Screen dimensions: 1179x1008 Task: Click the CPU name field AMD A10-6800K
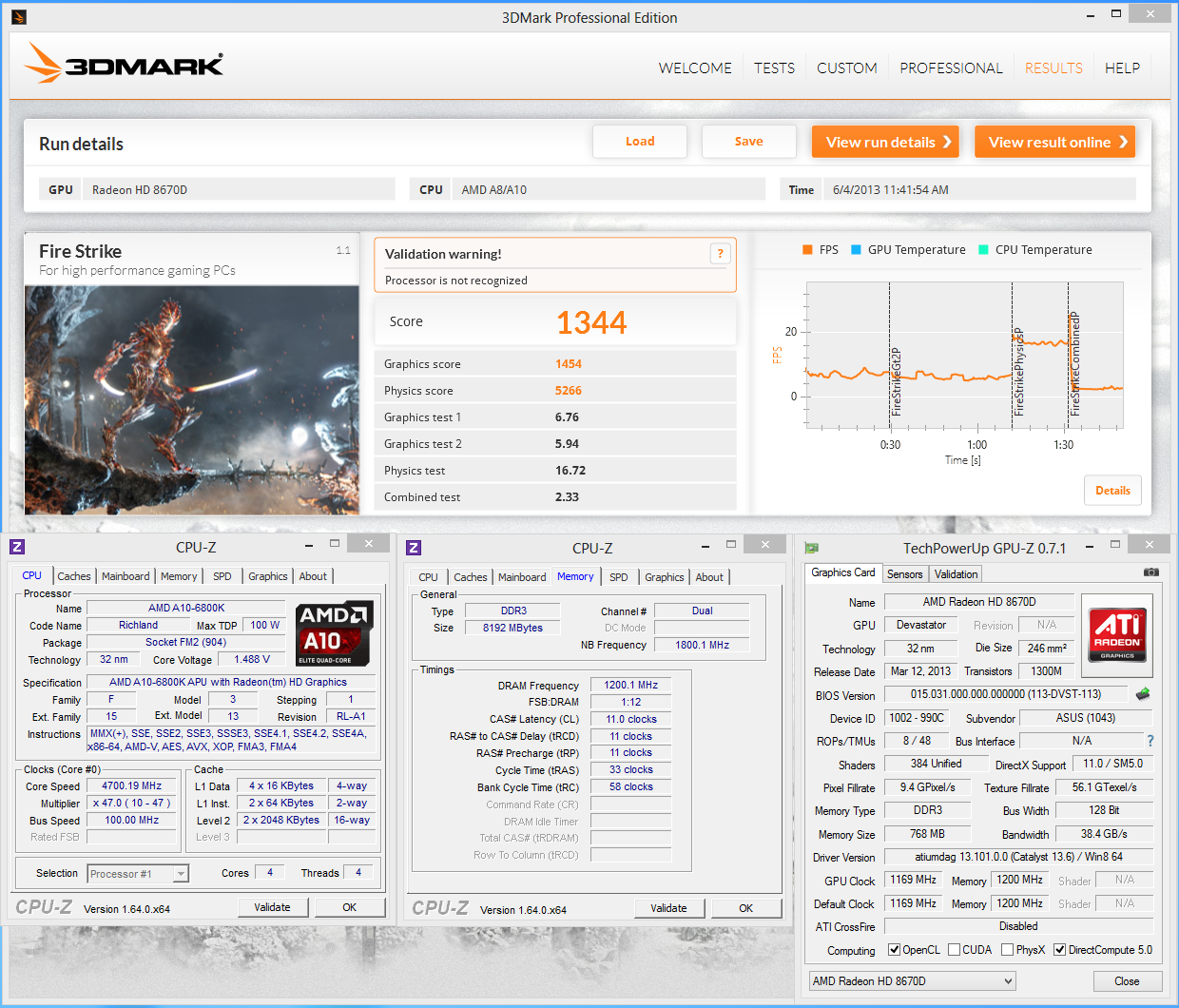click(186, 608)
